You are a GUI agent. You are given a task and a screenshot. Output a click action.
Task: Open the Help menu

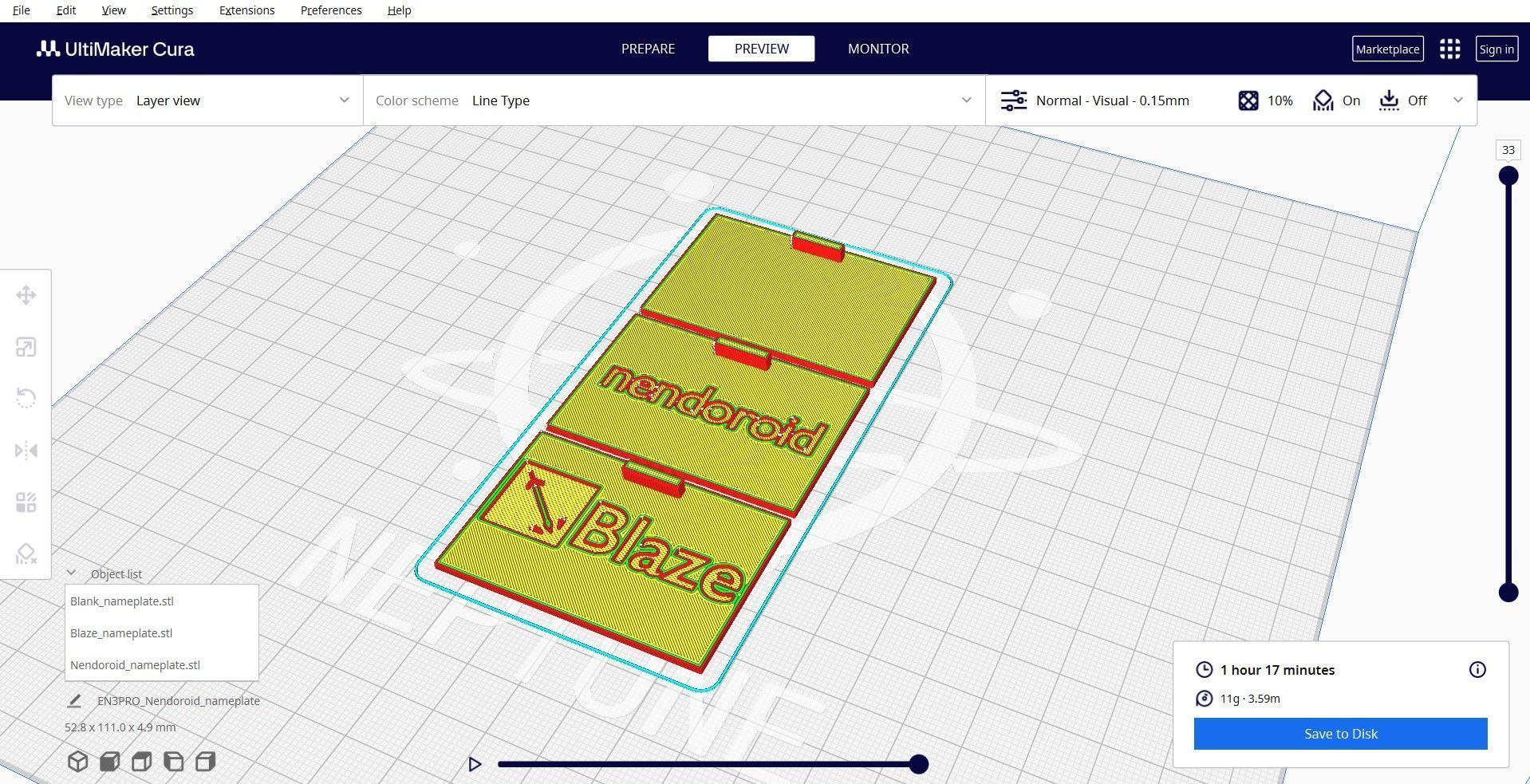pos(399,10)
